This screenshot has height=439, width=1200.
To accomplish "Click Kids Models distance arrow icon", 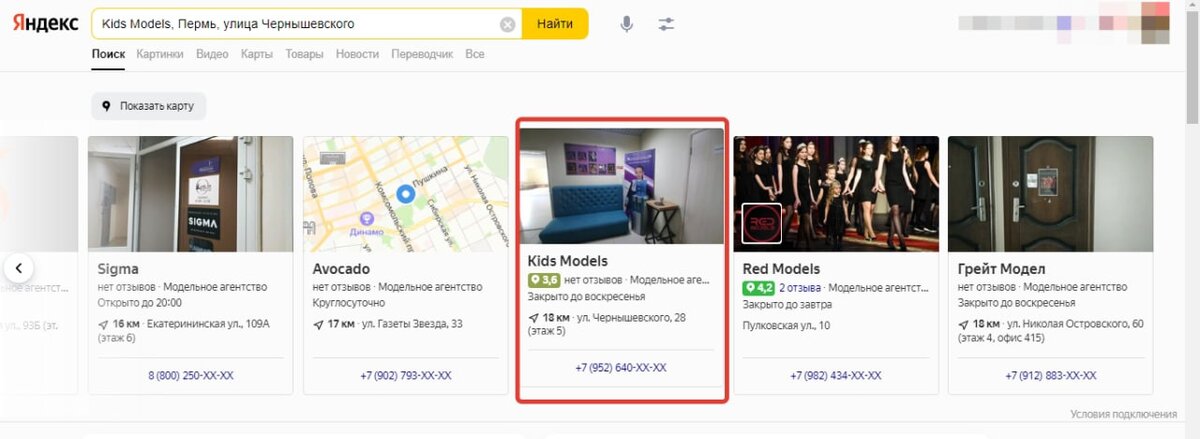I will tap(533, 318).
